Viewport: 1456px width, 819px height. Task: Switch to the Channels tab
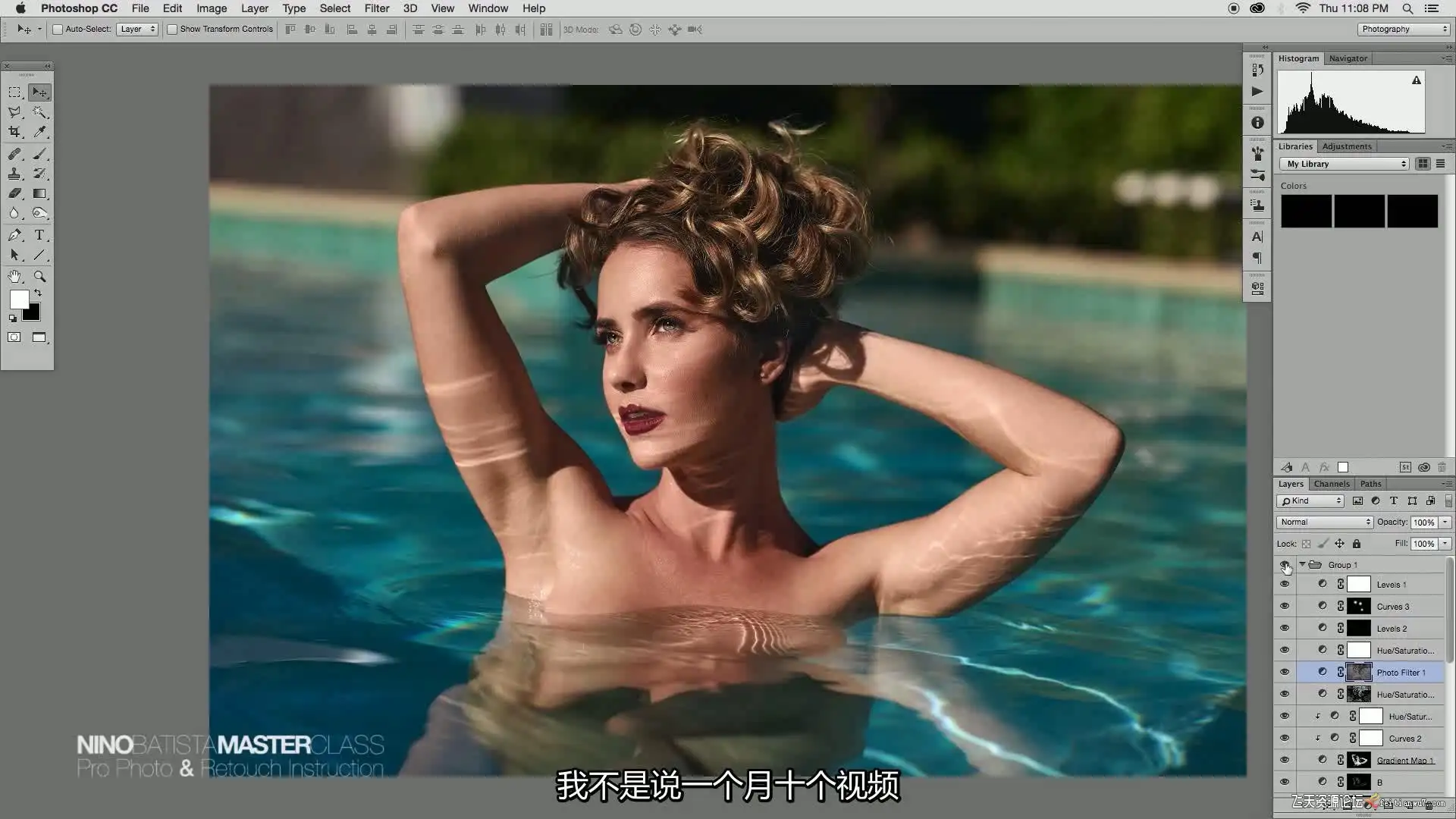pos(1332,484)
